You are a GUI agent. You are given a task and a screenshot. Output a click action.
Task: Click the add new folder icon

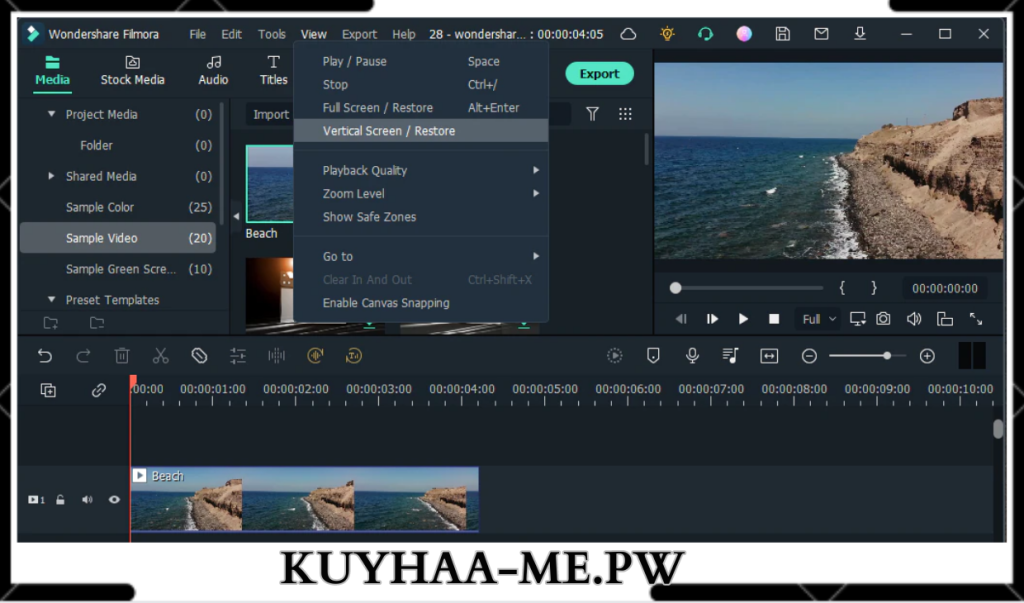pyautogui.click(x=50, y=323)
